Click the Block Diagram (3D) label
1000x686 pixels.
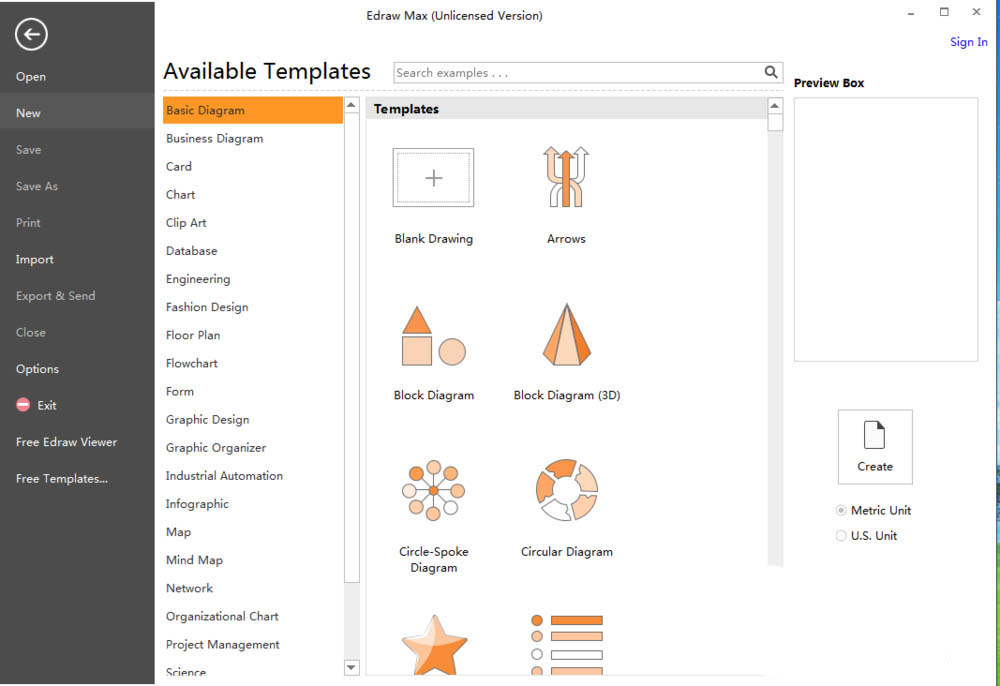pyautogui.click(x=567, y=395)
